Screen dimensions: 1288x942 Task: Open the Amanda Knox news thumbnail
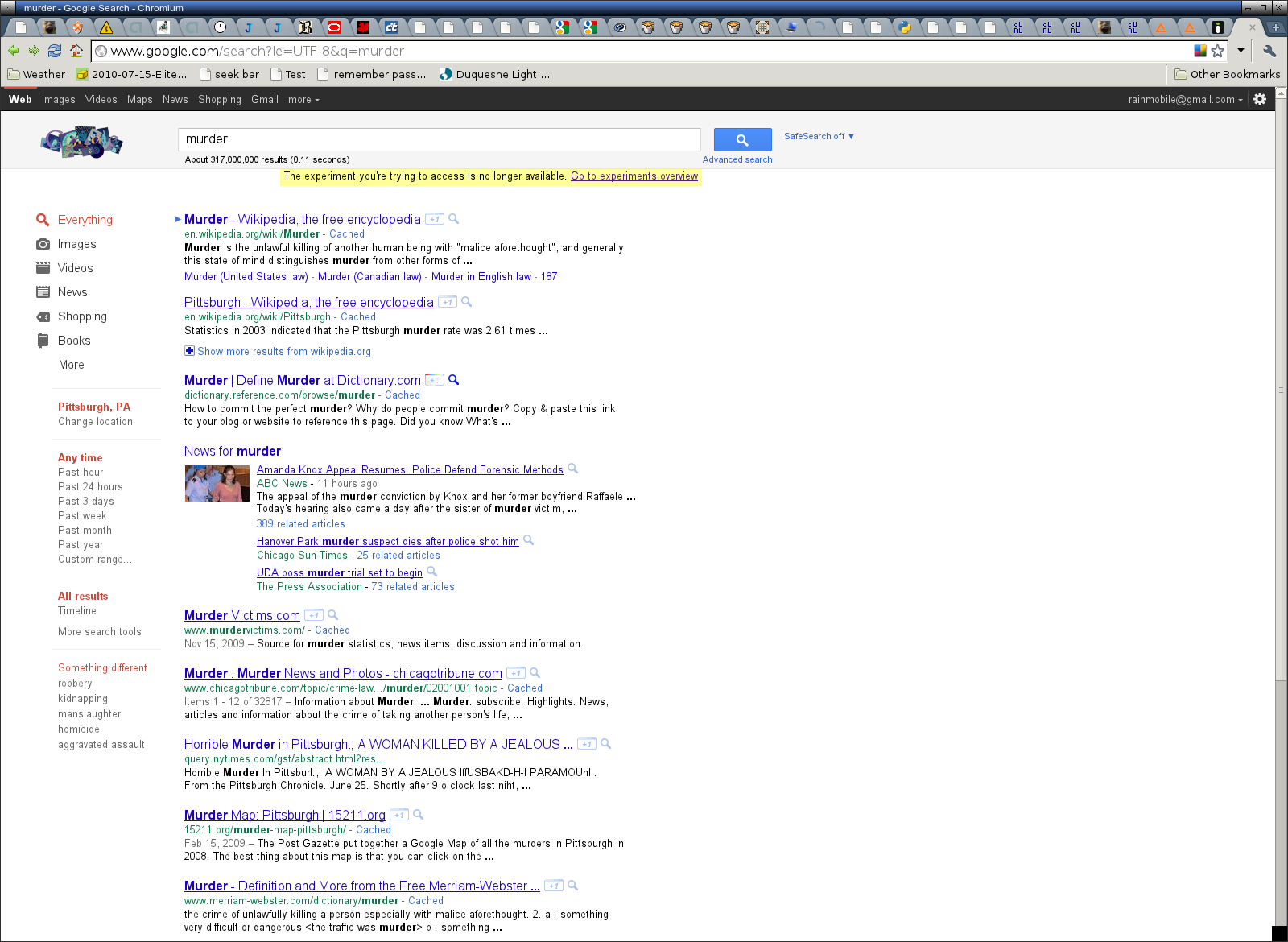[x=217, y=483]
